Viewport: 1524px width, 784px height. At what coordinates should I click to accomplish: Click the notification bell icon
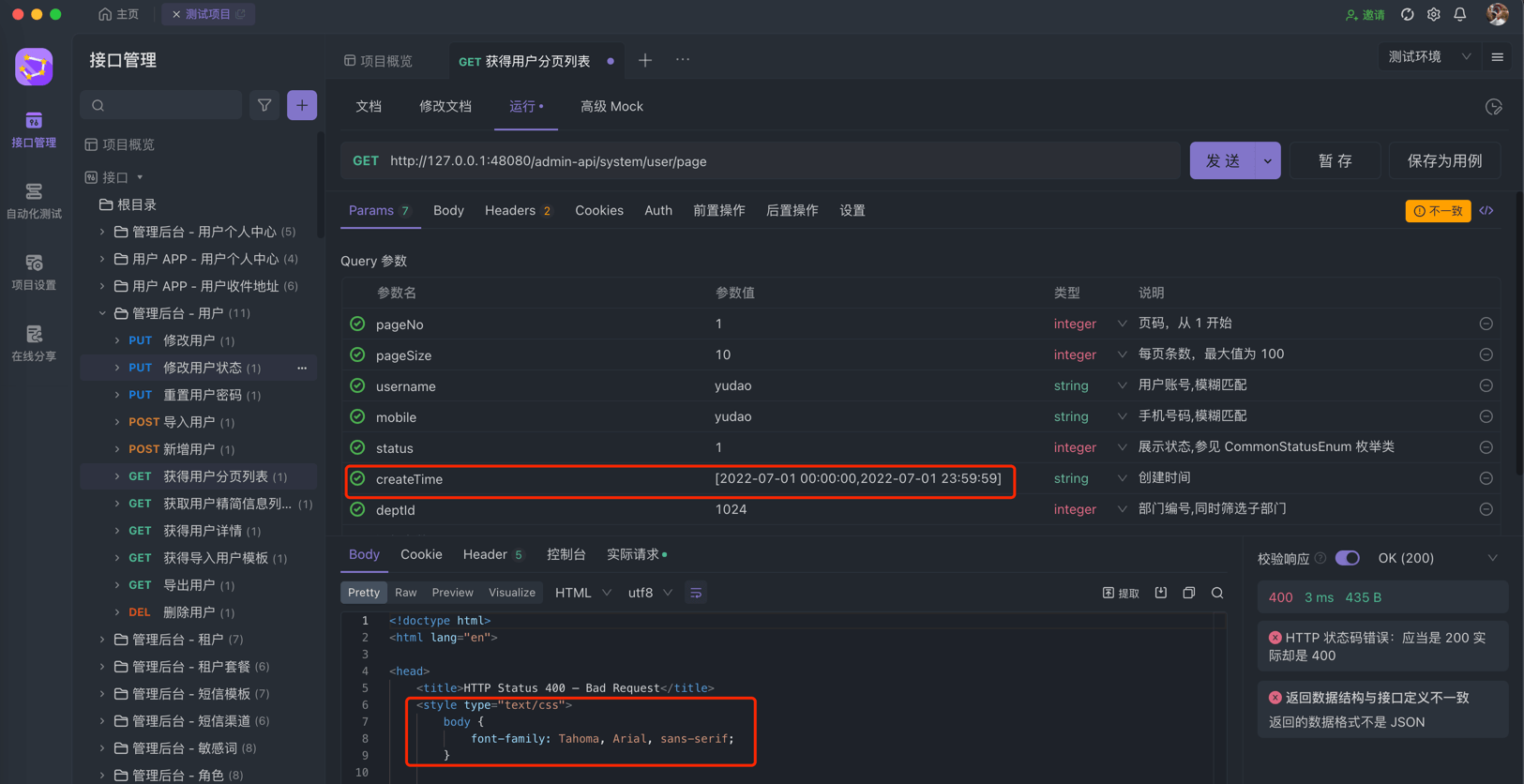[x=1460, y=14]
